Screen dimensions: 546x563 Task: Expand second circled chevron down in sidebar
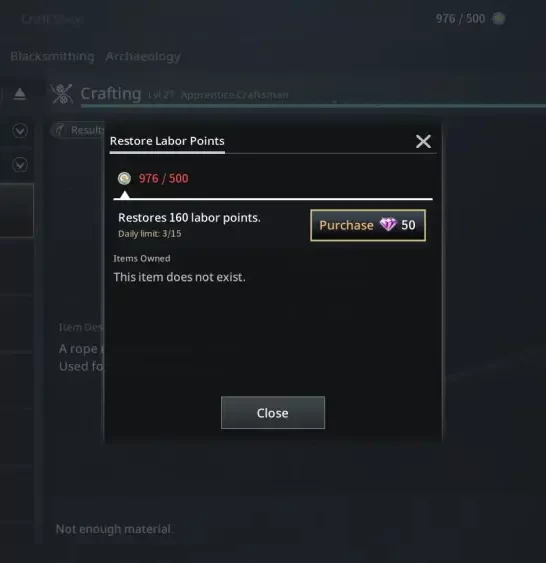pyautogui.click(x=20, y=165)
